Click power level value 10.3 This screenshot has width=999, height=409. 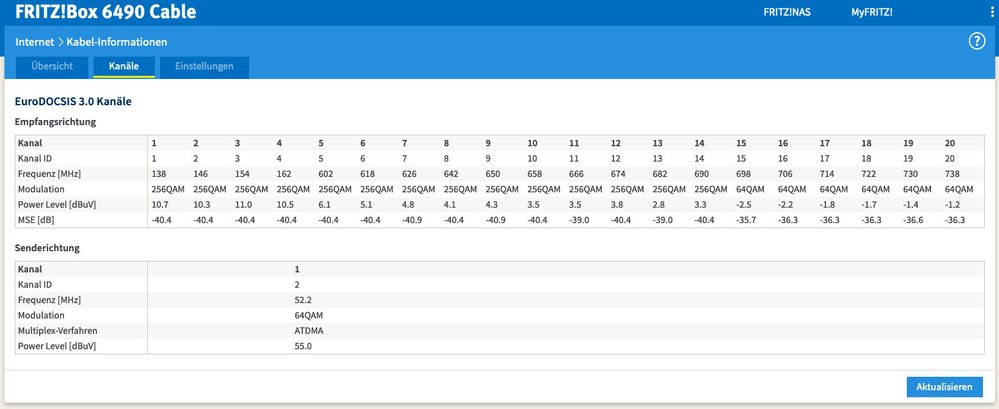pos(201,204)
